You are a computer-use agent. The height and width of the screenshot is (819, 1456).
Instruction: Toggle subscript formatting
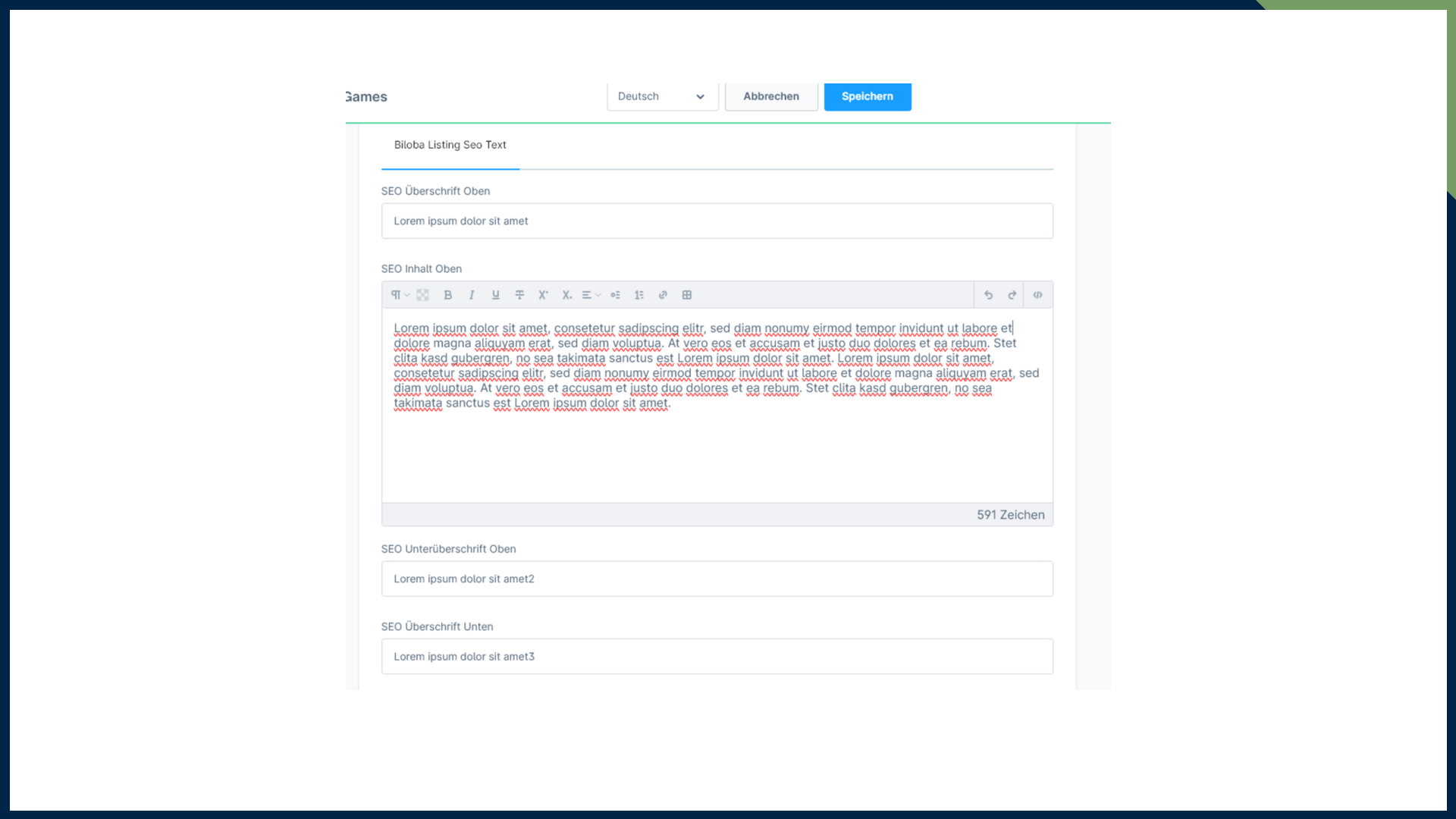pyautogui.click(x=566, y=295)
